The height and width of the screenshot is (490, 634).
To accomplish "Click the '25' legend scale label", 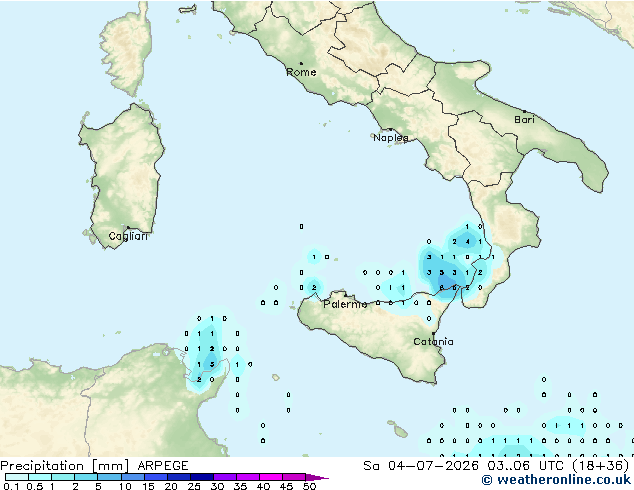I will pos(194,486).
